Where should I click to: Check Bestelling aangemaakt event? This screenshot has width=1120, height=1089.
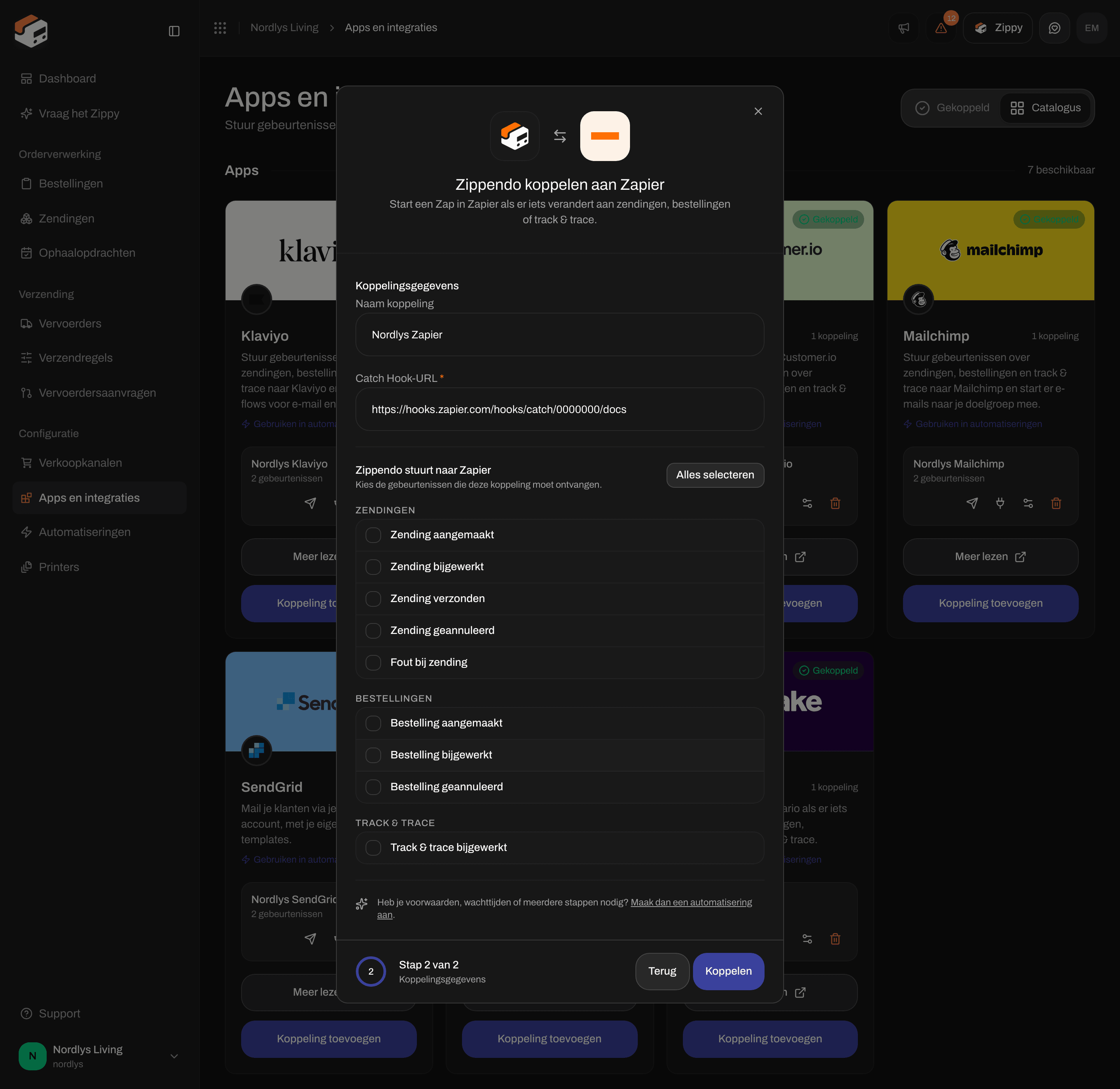[x=373, y=723]
